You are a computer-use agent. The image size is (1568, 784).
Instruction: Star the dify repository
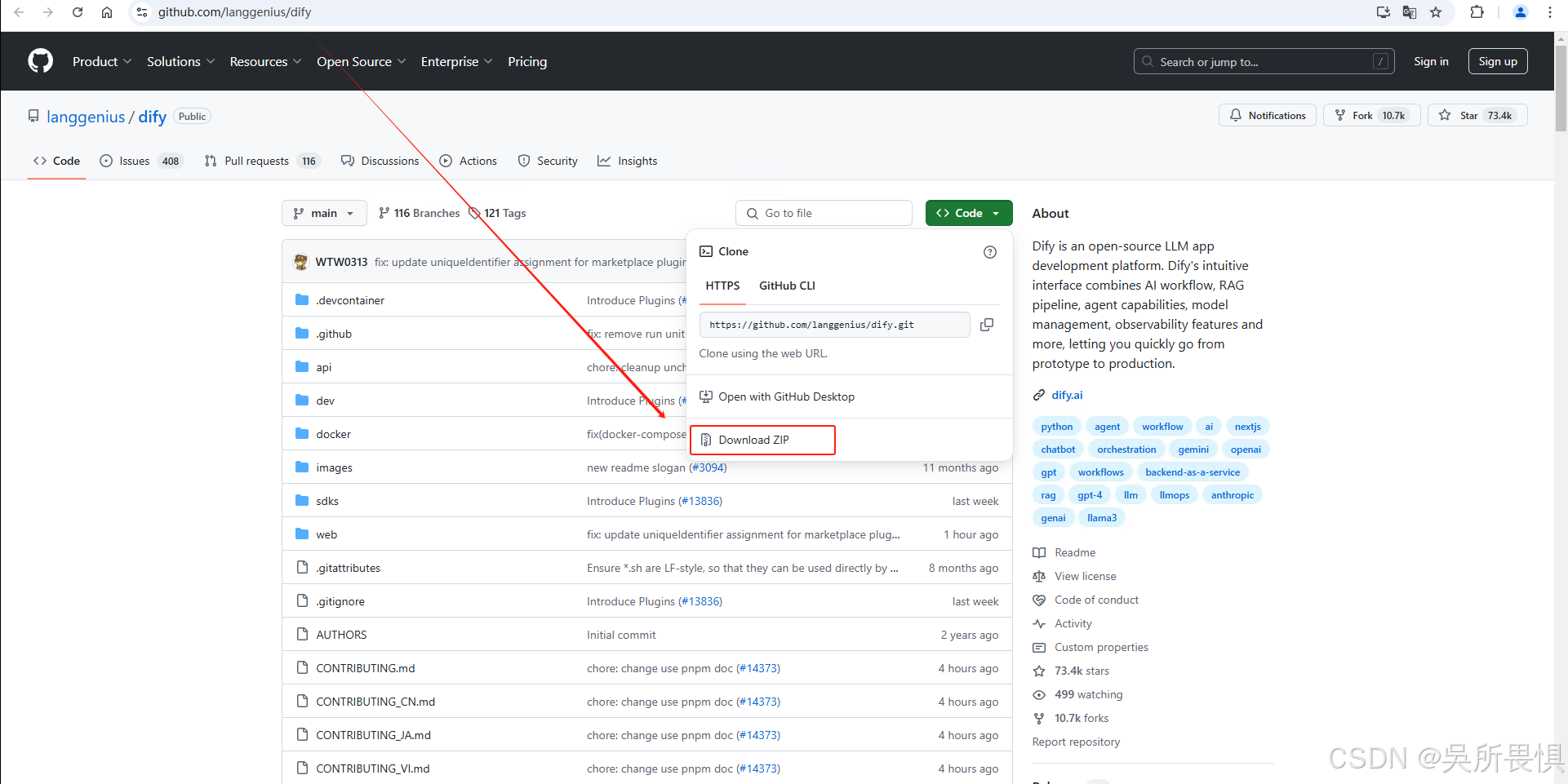1477,115
